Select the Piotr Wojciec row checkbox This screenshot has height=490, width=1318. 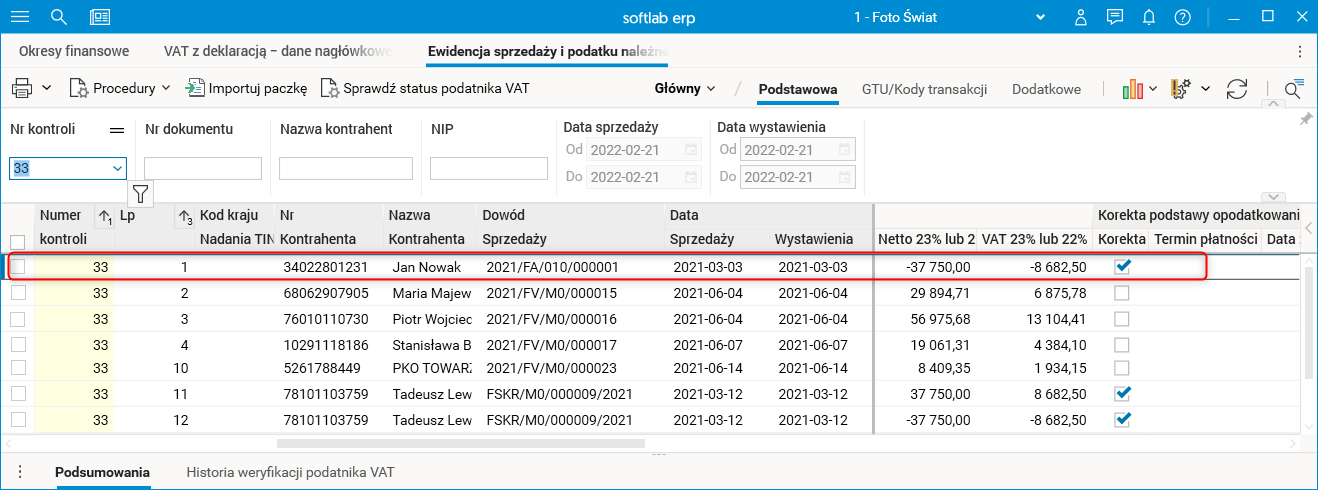17,319
